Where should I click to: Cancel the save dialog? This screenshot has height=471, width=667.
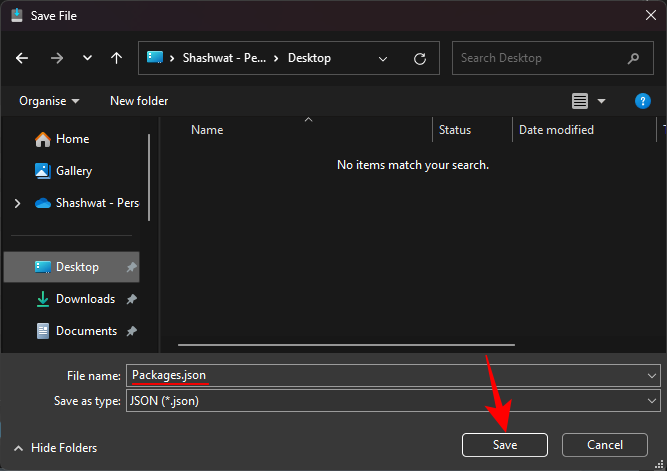click(604, 445)
